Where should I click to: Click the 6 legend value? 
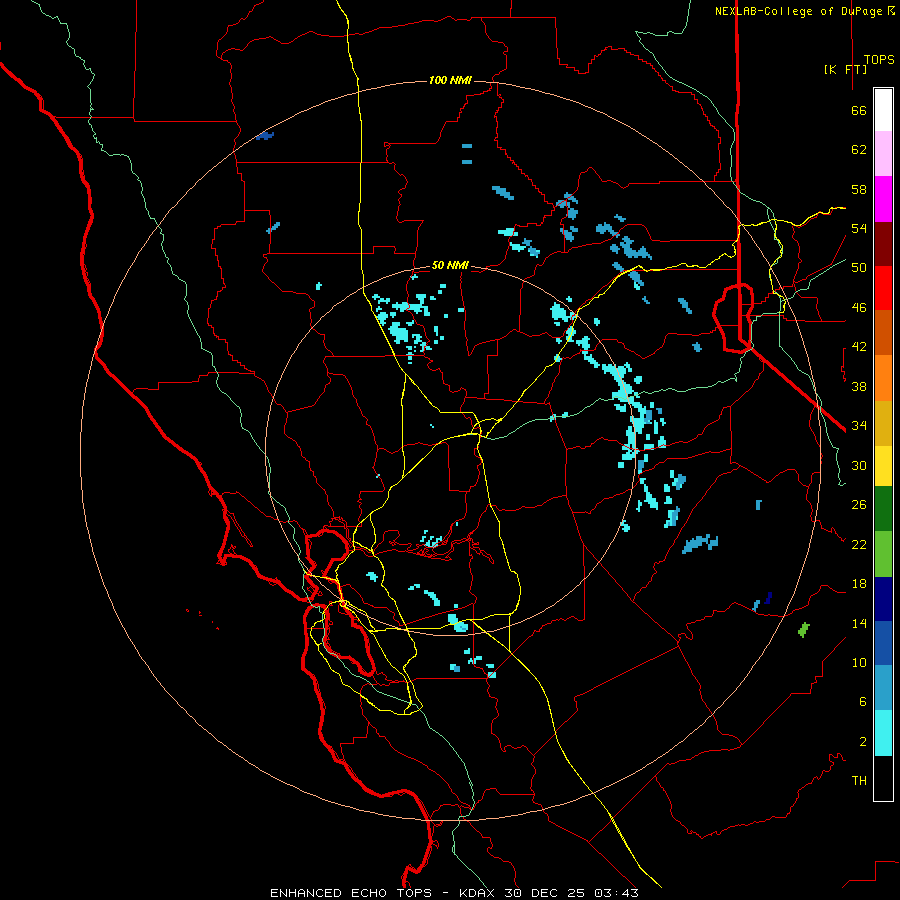(862, 701)
